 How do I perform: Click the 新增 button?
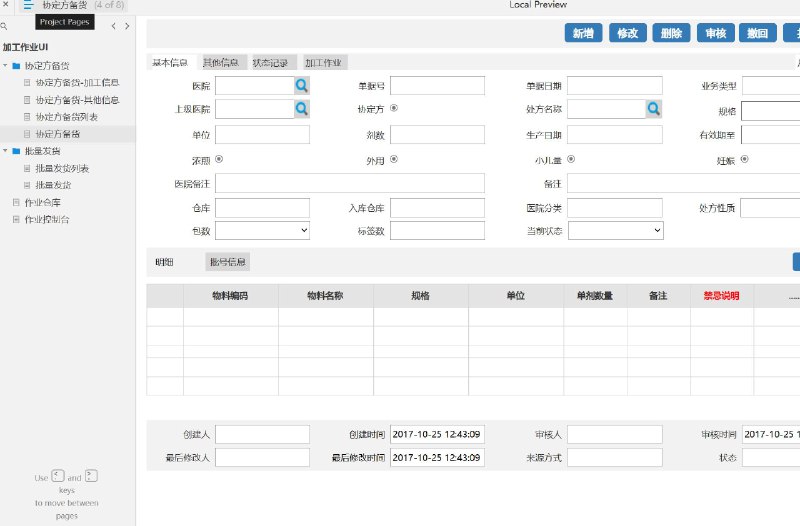point(583,33)
